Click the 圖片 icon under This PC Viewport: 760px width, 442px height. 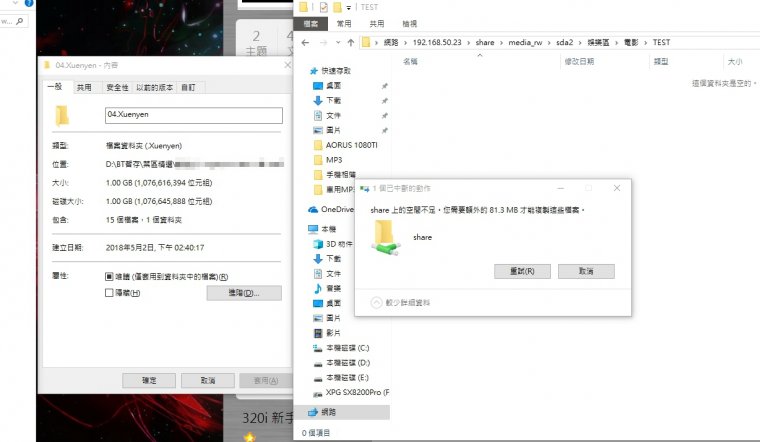pos(318,318)
